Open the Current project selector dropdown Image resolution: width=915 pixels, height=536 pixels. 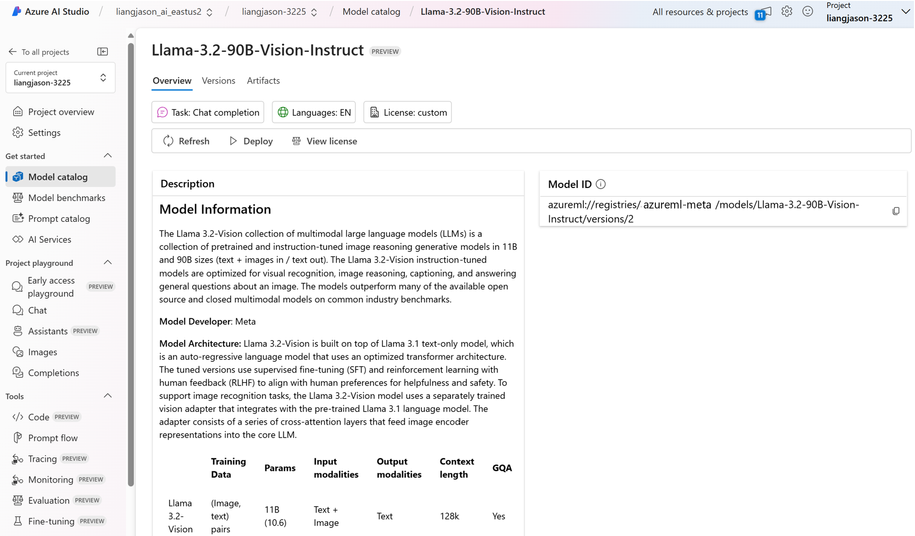tap(60, 78)
